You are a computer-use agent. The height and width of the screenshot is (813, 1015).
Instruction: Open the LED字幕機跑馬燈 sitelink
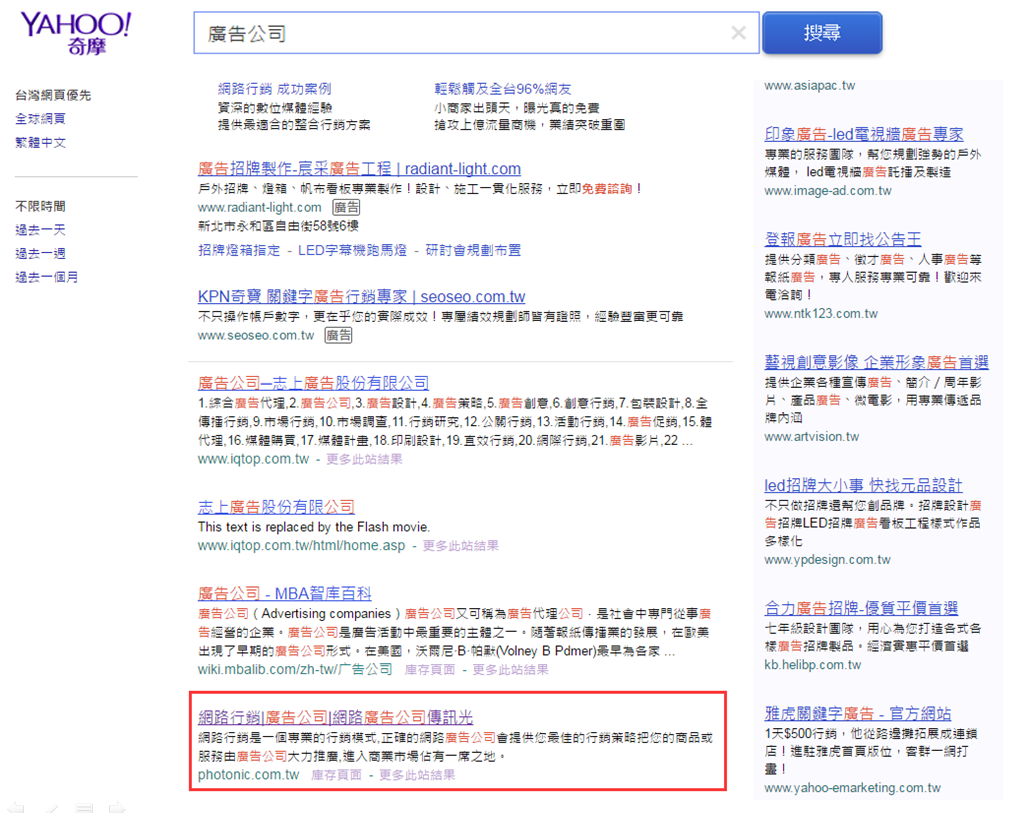click(x=353, y=251)
